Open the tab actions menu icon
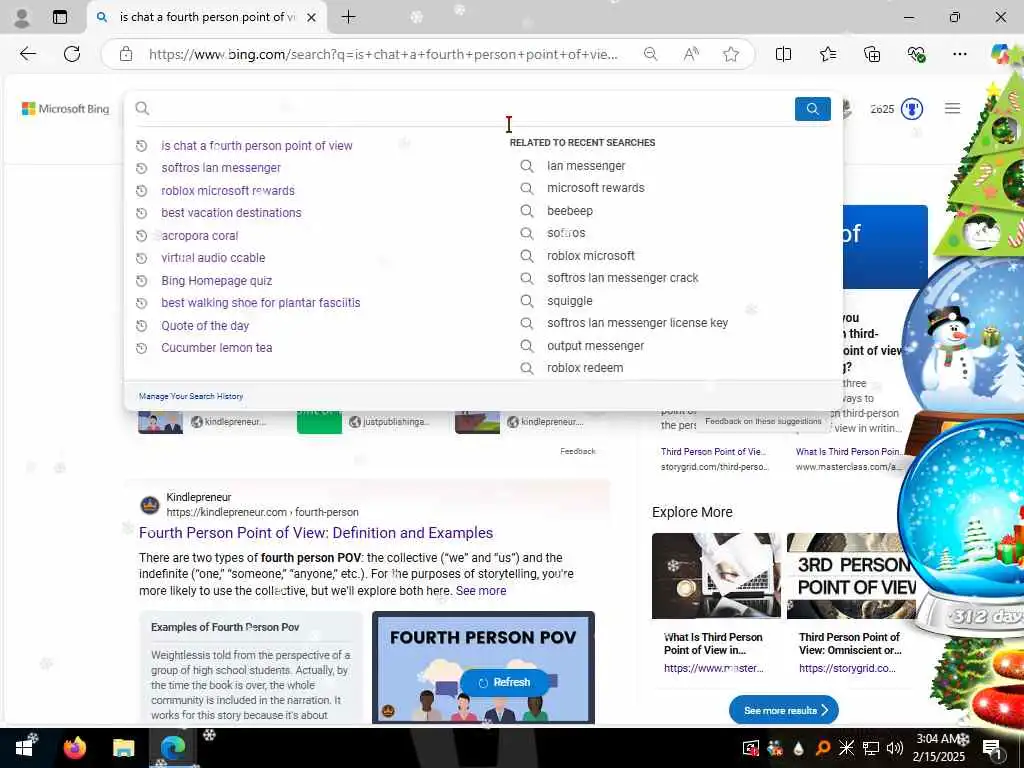 click(x=60, y=17)
